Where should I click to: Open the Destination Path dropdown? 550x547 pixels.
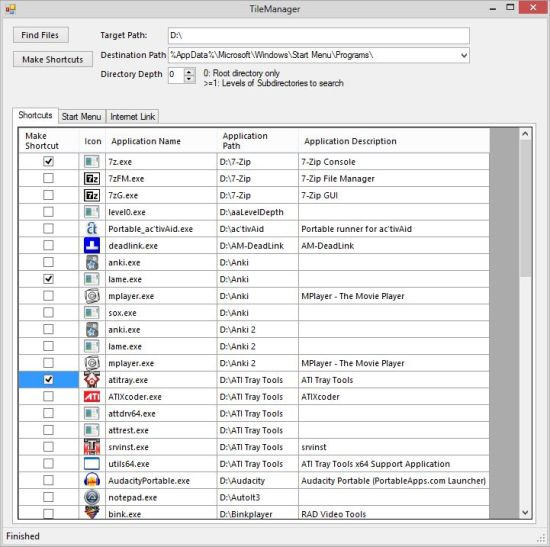(464, 55)
